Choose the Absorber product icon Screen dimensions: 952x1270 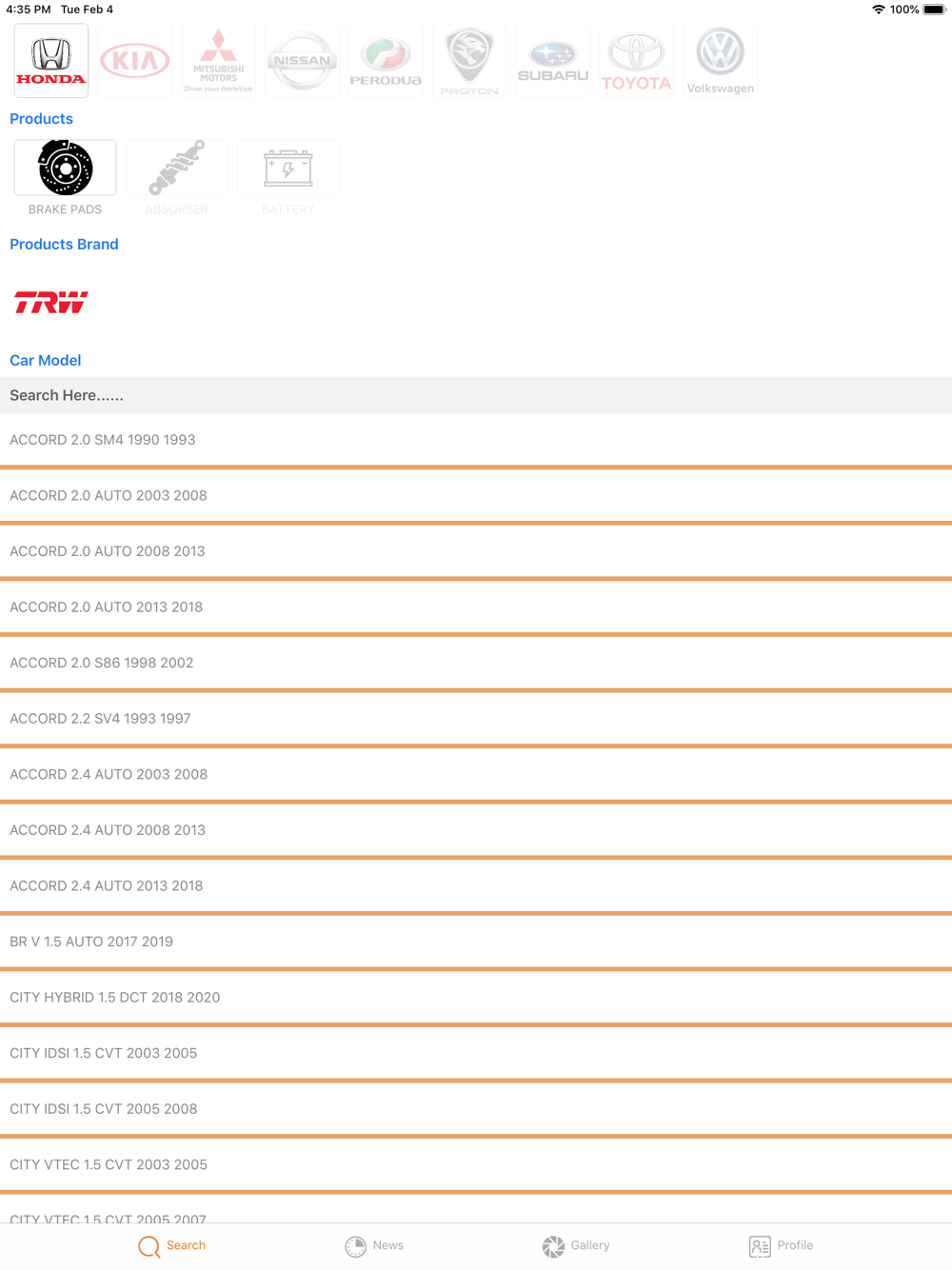tap(176, 168)
